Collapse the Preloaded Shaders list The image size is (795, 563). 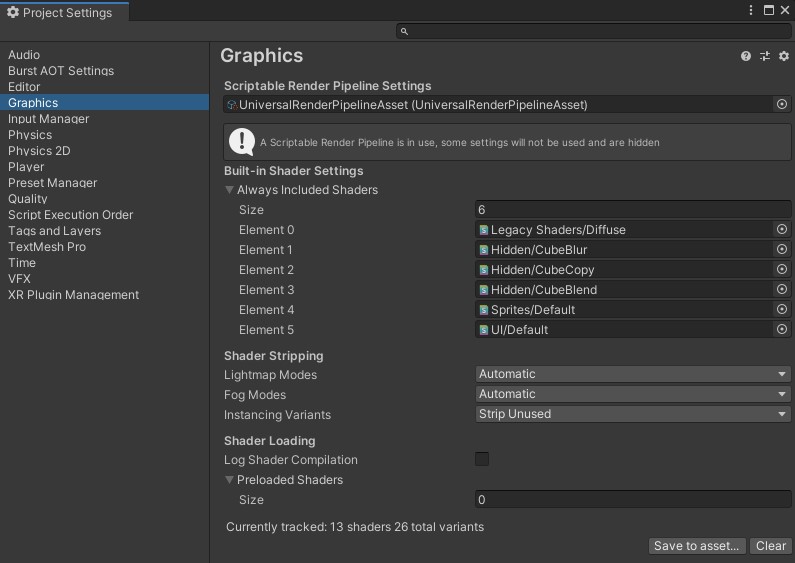click(x=230, y=480)
